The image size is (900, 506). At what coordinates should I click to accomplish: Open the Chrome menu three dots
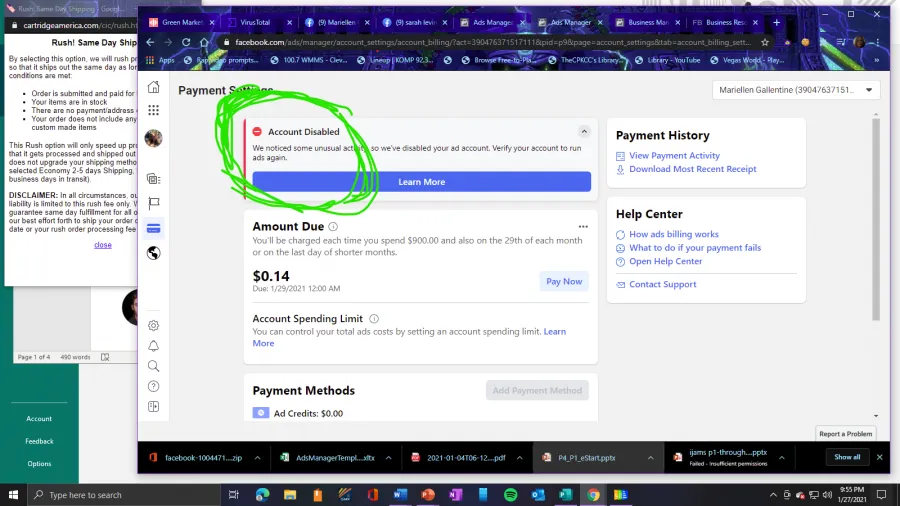[878, 42]
